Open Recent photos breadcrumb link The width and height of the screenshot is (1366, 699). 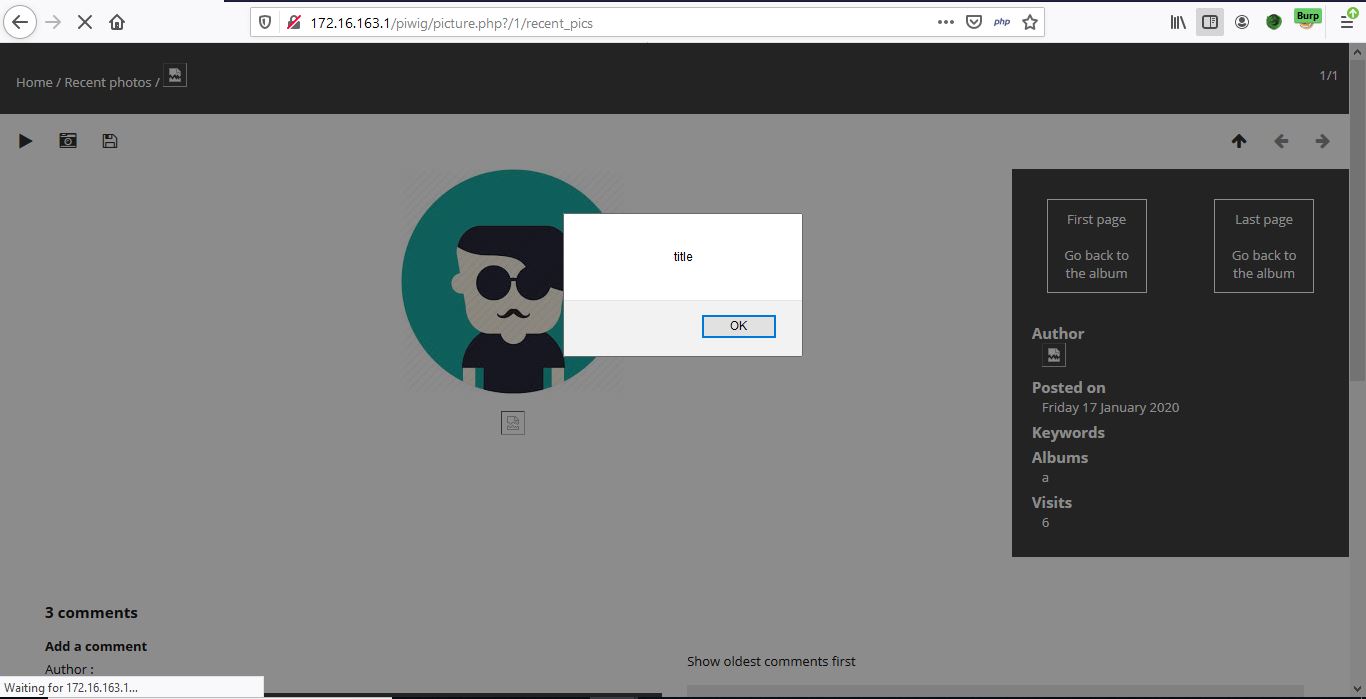pos(108,82)
